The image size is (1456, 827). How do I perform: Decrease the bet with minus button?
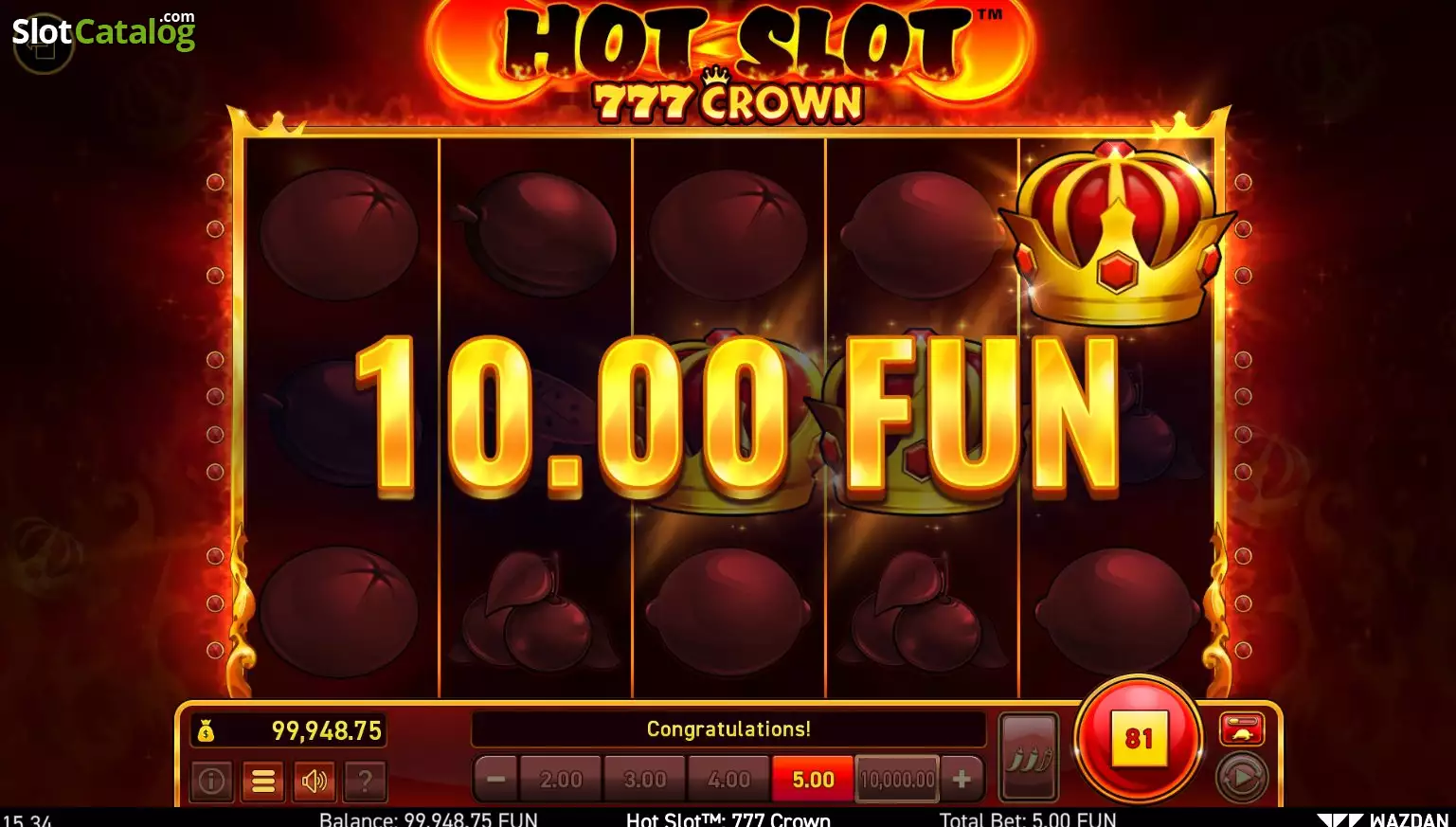pos(495,780)
